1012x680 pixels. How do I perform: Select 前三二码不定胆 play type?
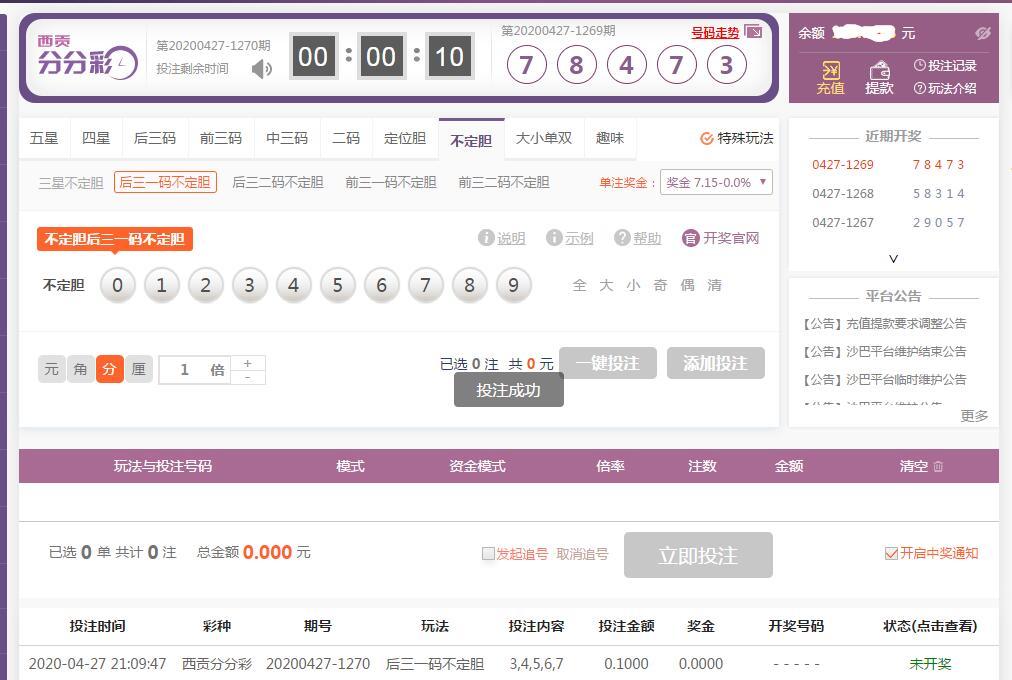(503, 183)
